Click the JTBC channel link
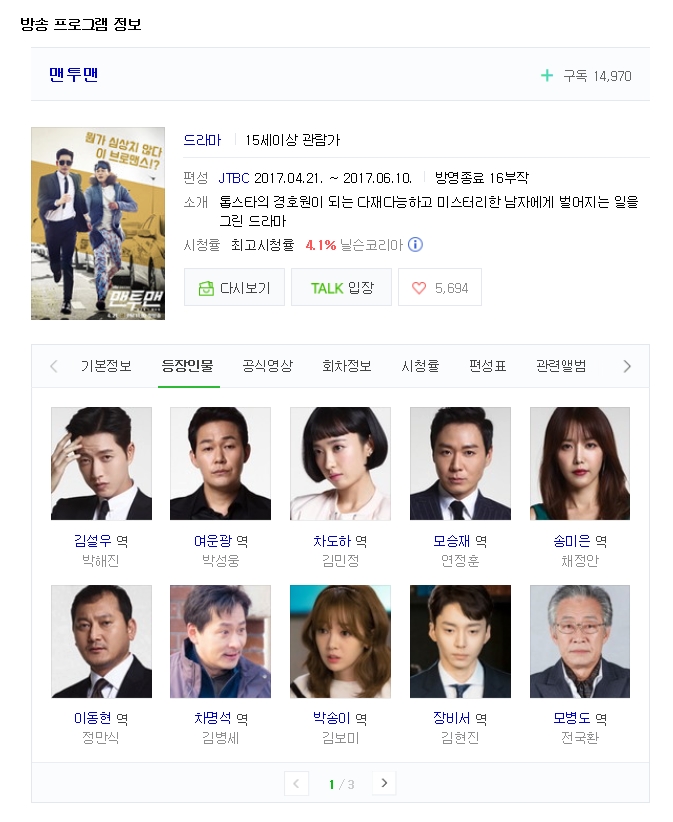Screen dimensions: 673x822 coord(234,178)
